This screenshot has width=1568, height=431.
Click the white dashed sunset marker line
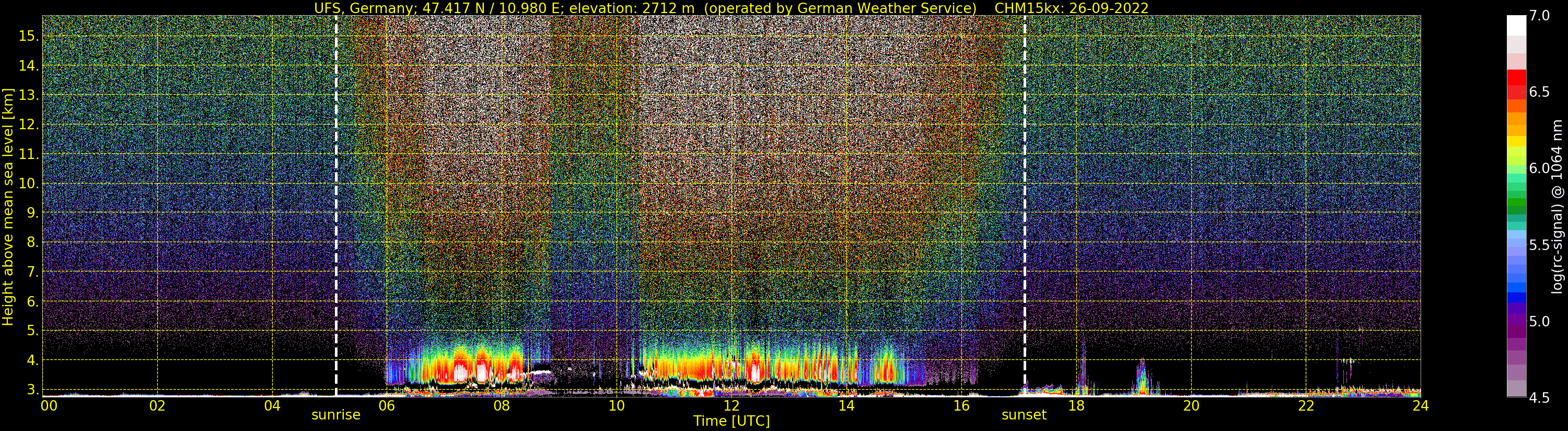tap(1025, 206)
